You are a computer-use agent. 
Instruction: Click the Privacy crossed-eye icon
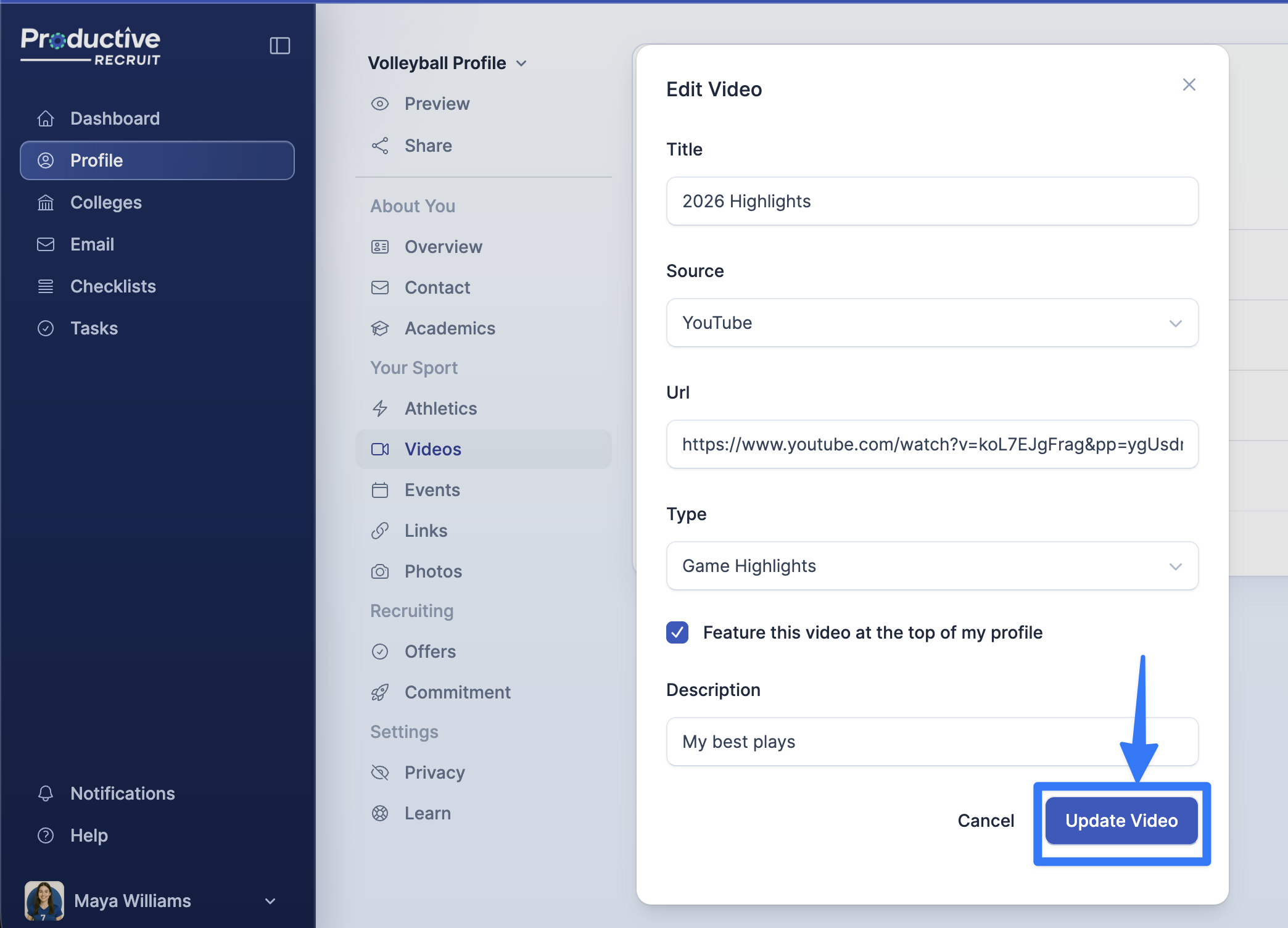coord(380,773)
